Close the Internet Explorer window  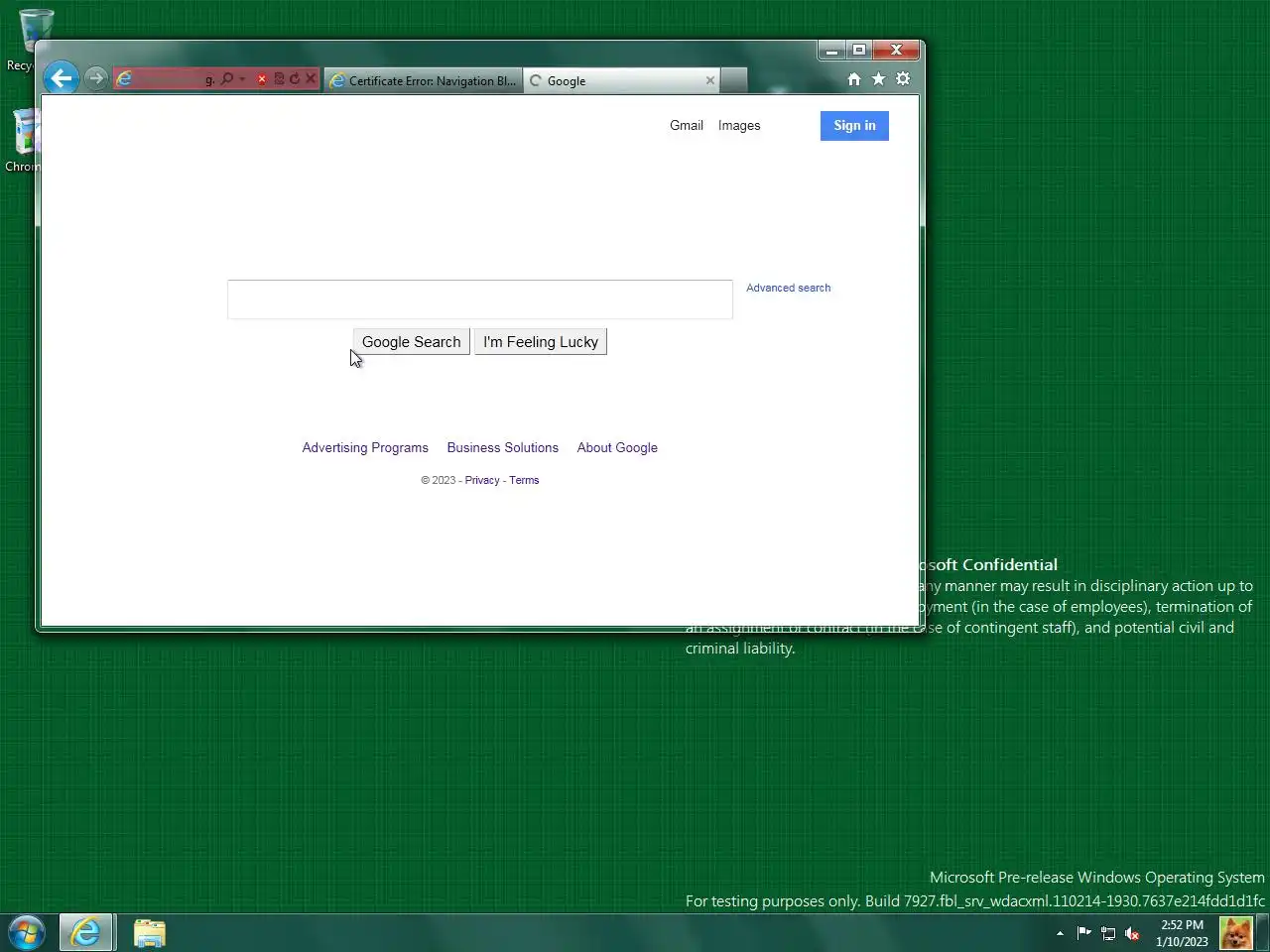point(896,51)
